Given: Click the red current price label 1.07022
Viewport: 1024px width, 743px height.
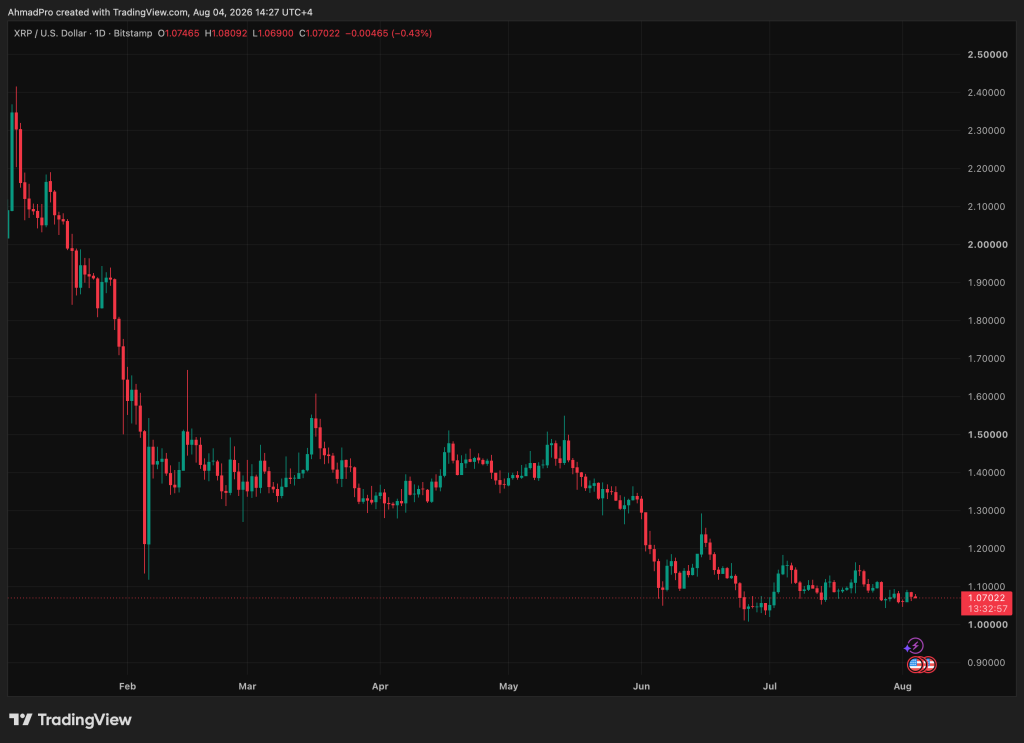Looking at the screenshot, I should pos(986,598).
